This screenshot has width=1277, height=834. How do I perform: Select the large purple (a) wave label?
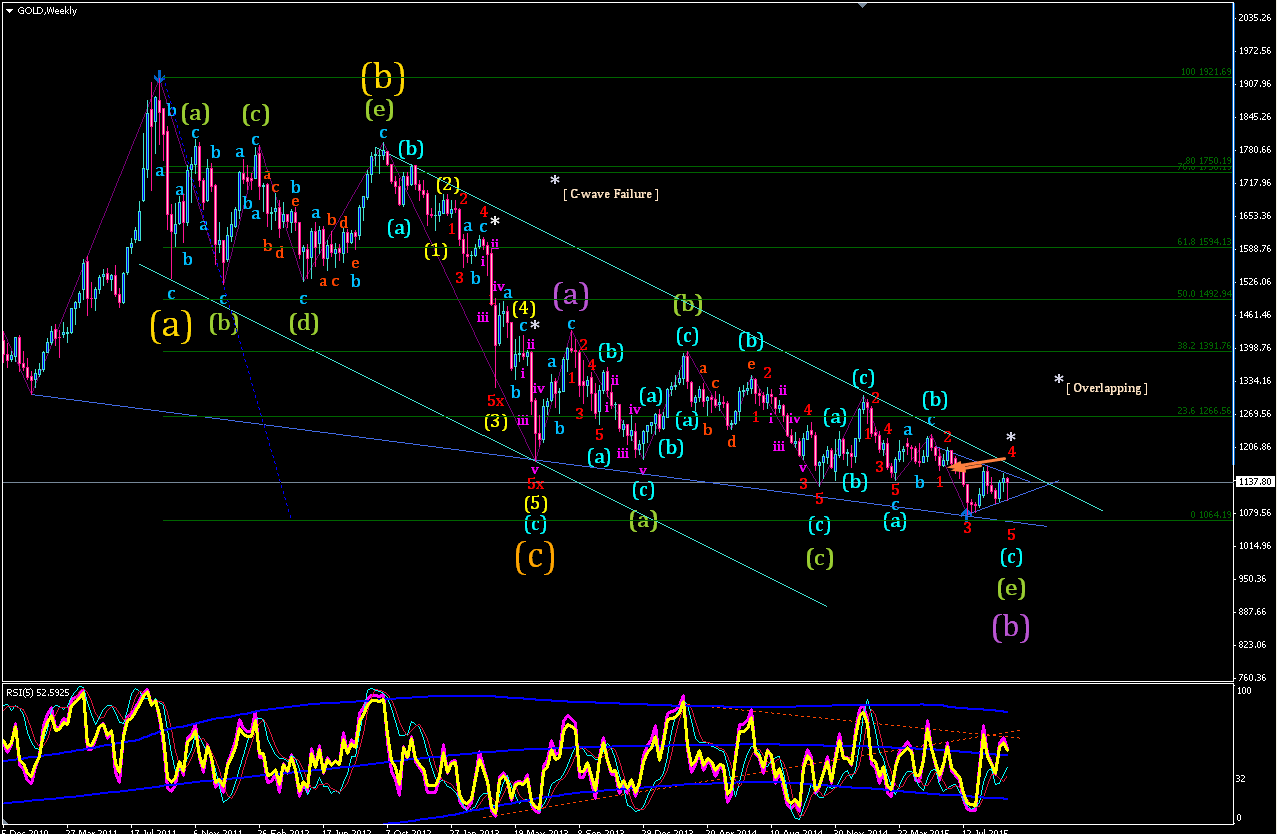[571, 294]
